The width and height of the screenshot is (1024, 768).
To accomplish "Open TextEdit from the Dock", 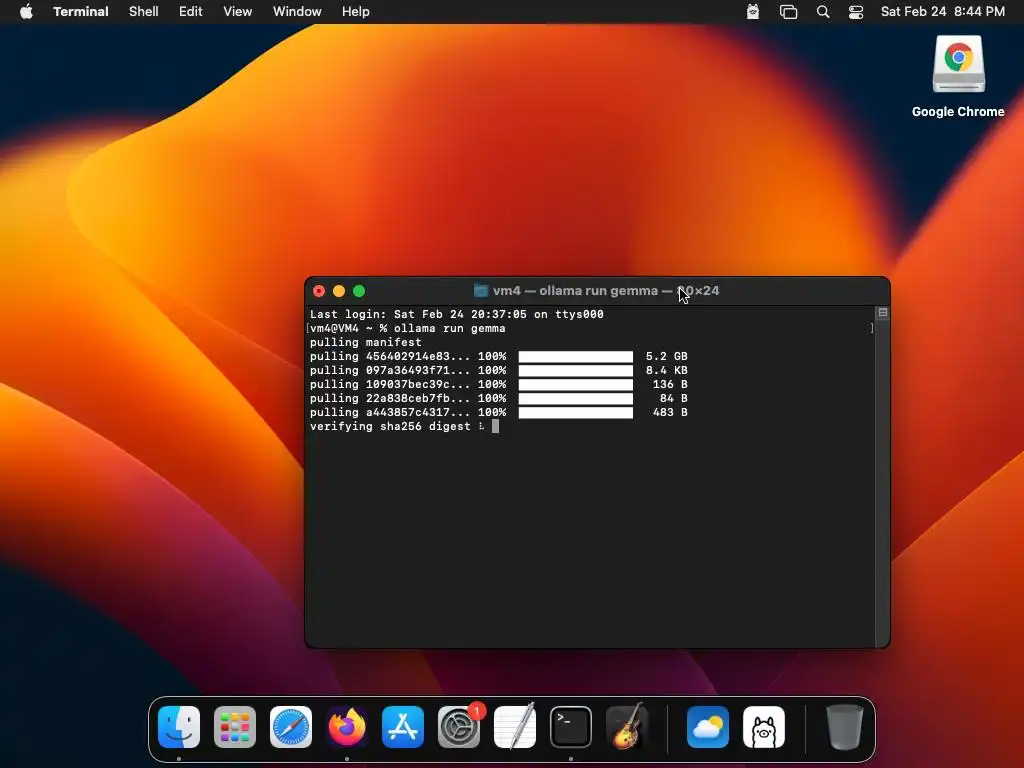I will tap(515, 727).
